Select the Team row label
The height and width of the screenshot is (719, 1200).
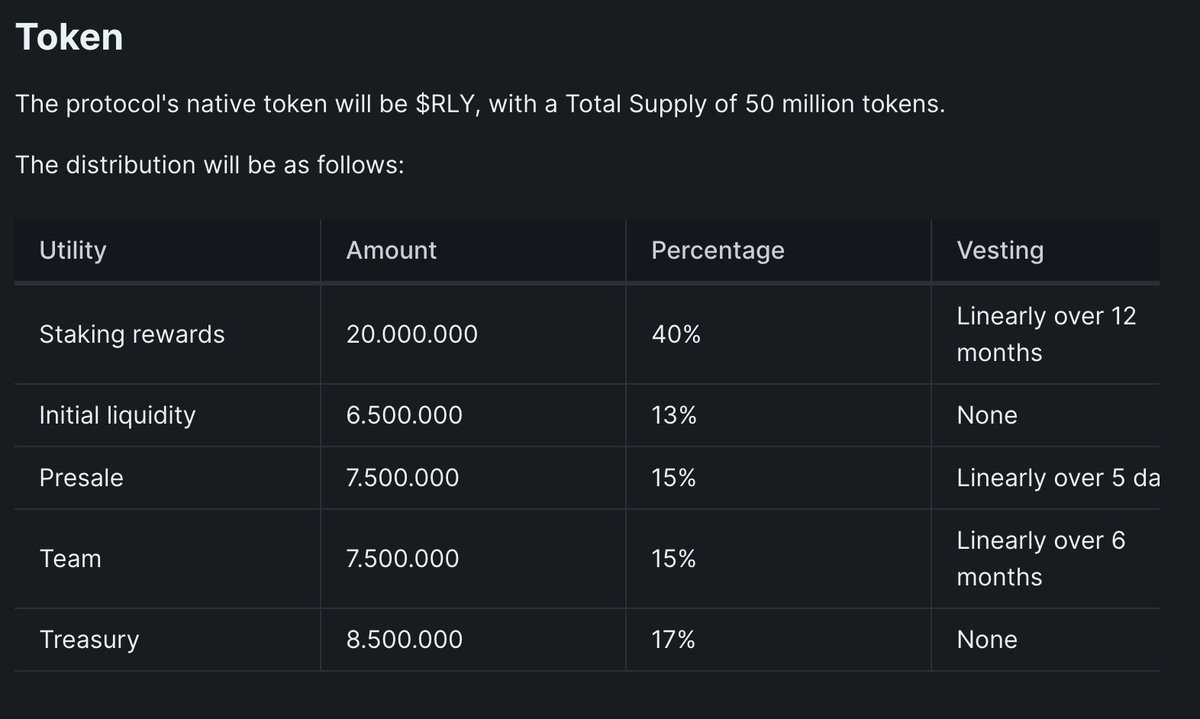click(70, 558)
